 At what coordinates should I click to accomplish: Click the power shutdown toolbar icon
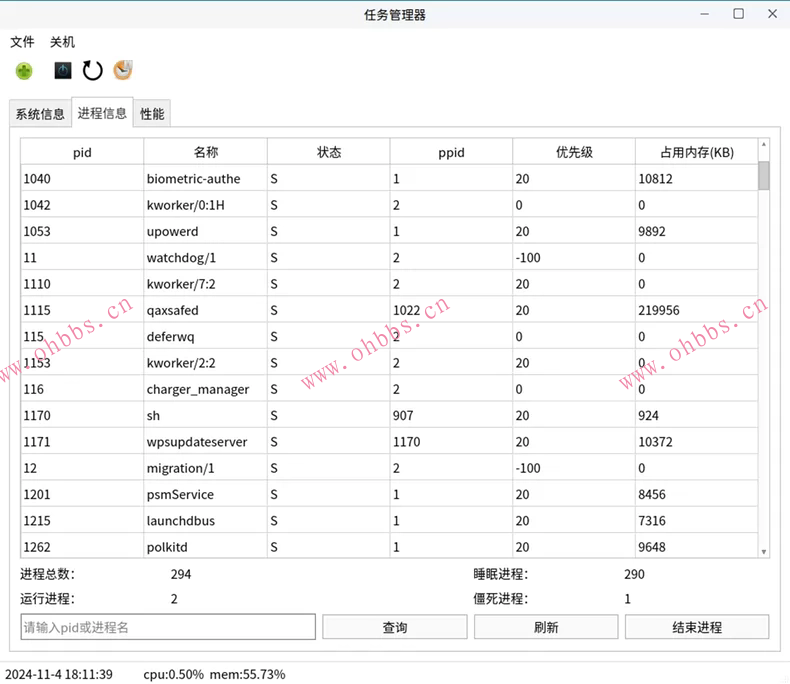(x=63, y=71)
